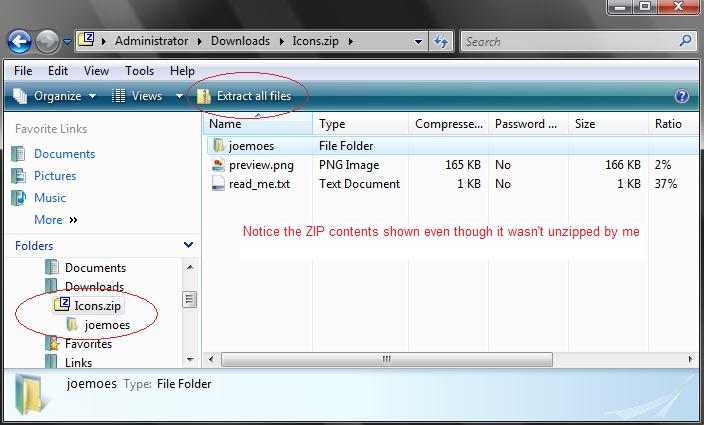Click the blue Help question mark icon

pyautogui.click(x=682, y=96)
